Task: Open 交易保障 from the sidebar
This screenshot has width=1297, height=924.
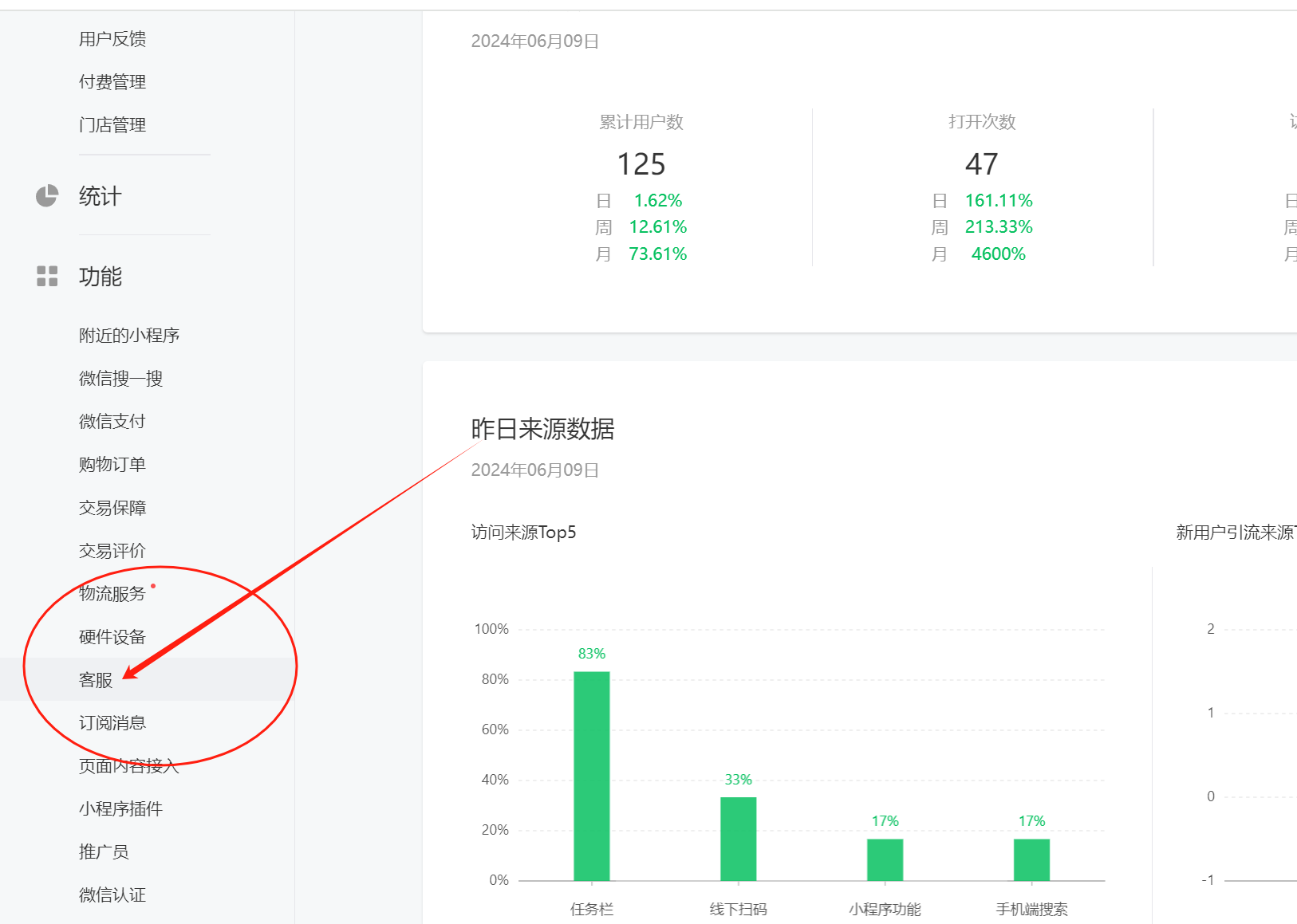Action: click(x=112, y=508)
